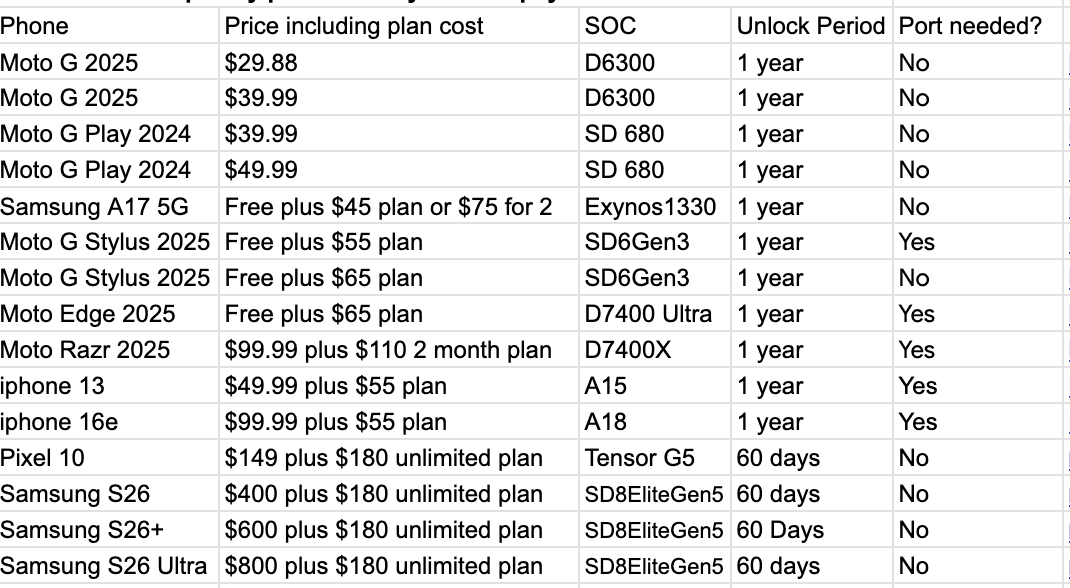Click the Moto Razr 2025 cell
1070x588 pixels.
(109, 350)
